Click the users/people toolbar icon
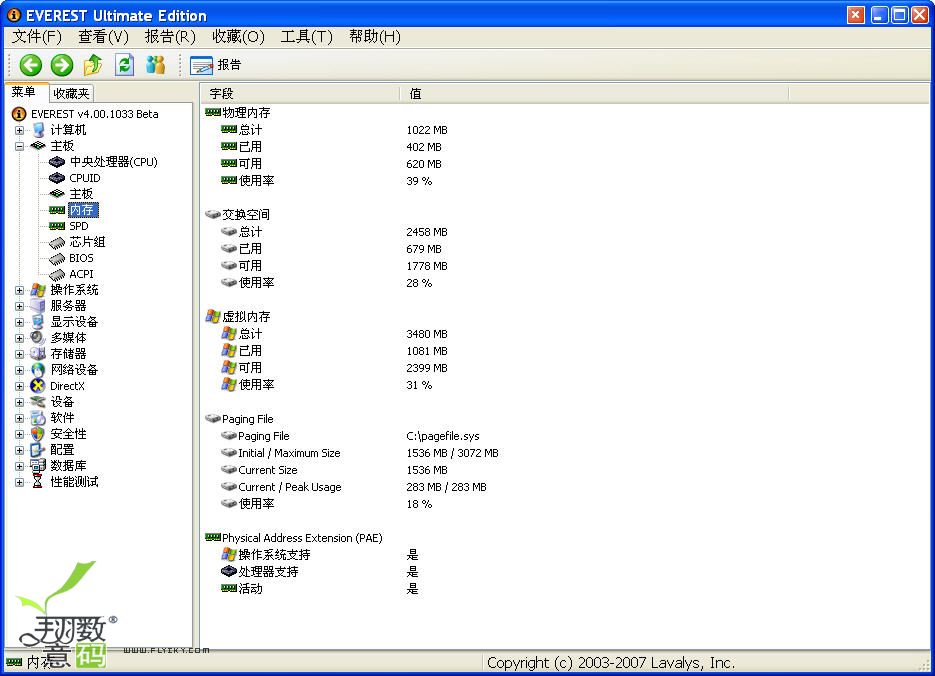This screenshot has height=676, width=935. click(x=156, y=64)
